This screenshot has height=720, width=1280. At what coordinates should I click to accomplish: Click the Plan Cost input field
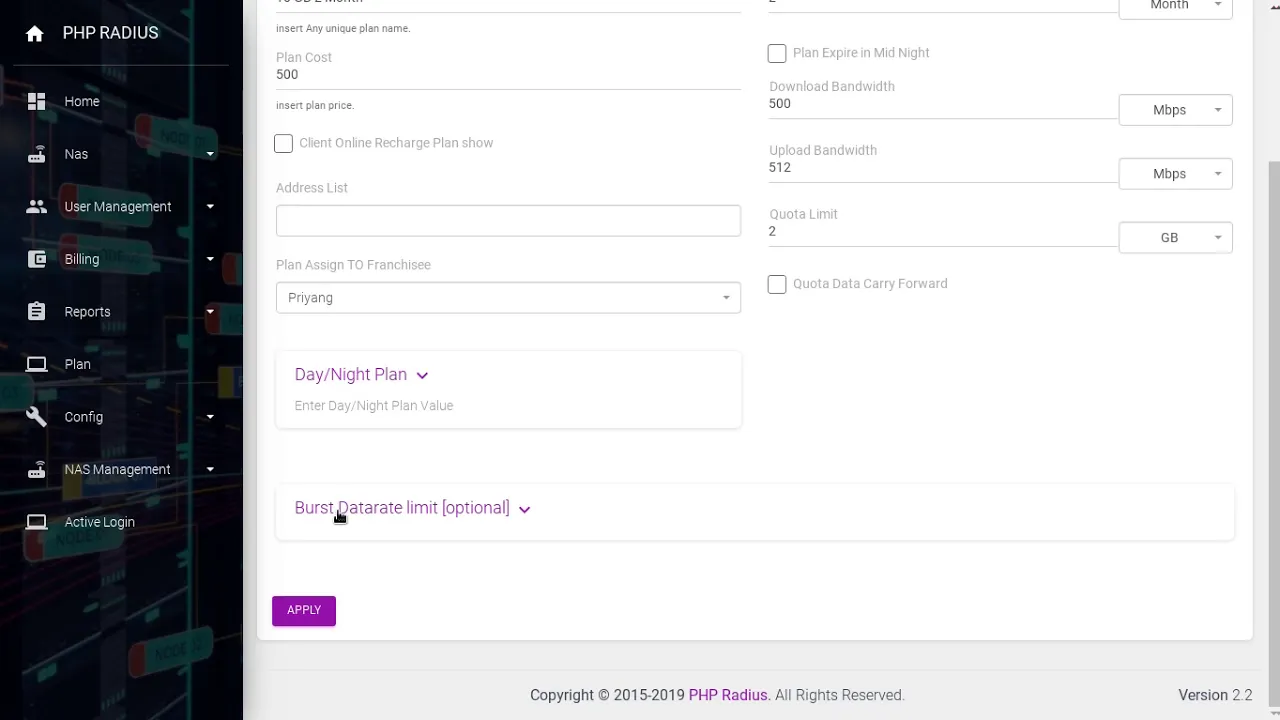[508, 75]
